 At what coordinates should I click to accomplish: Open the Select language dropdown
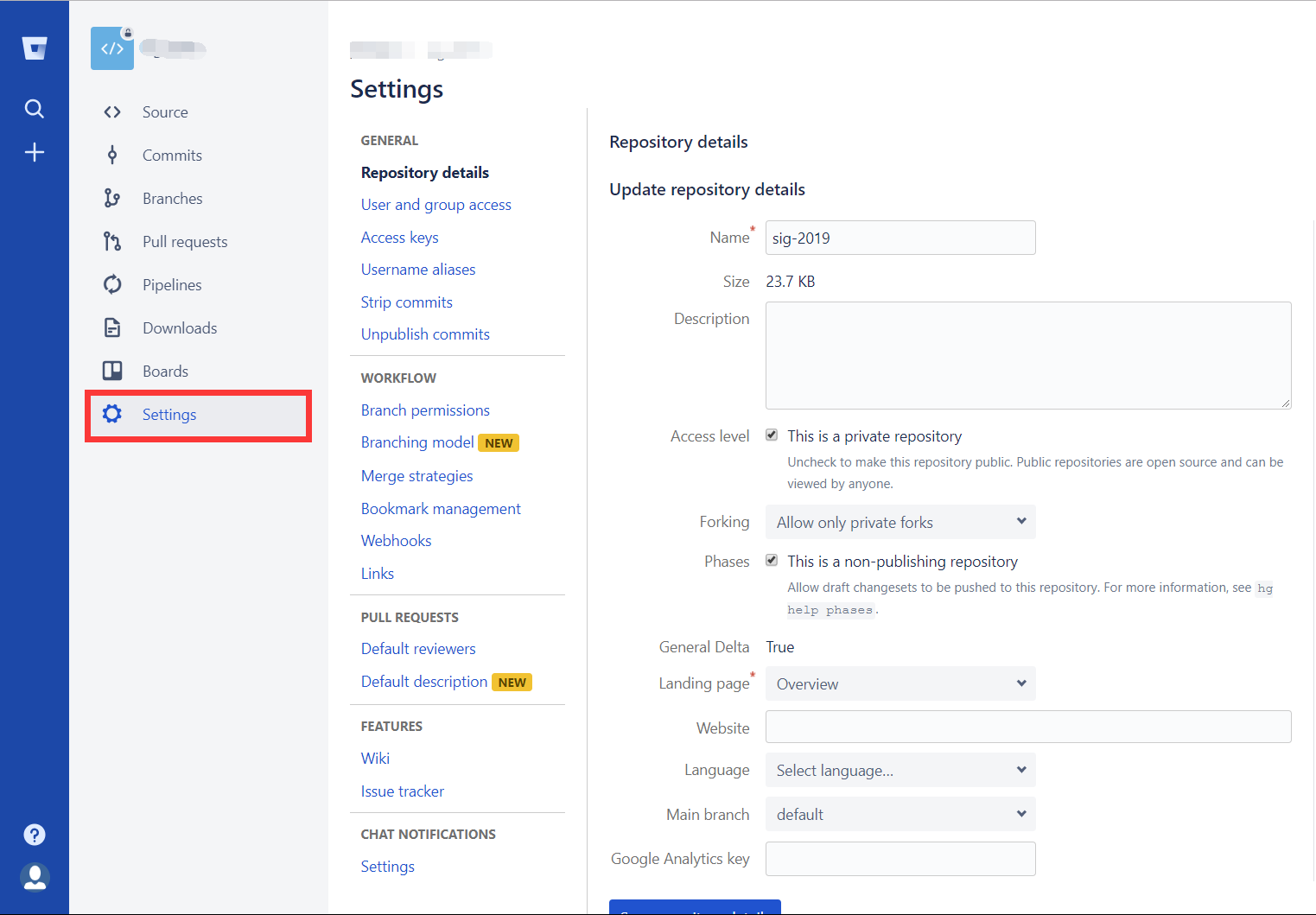pos(900,770)
